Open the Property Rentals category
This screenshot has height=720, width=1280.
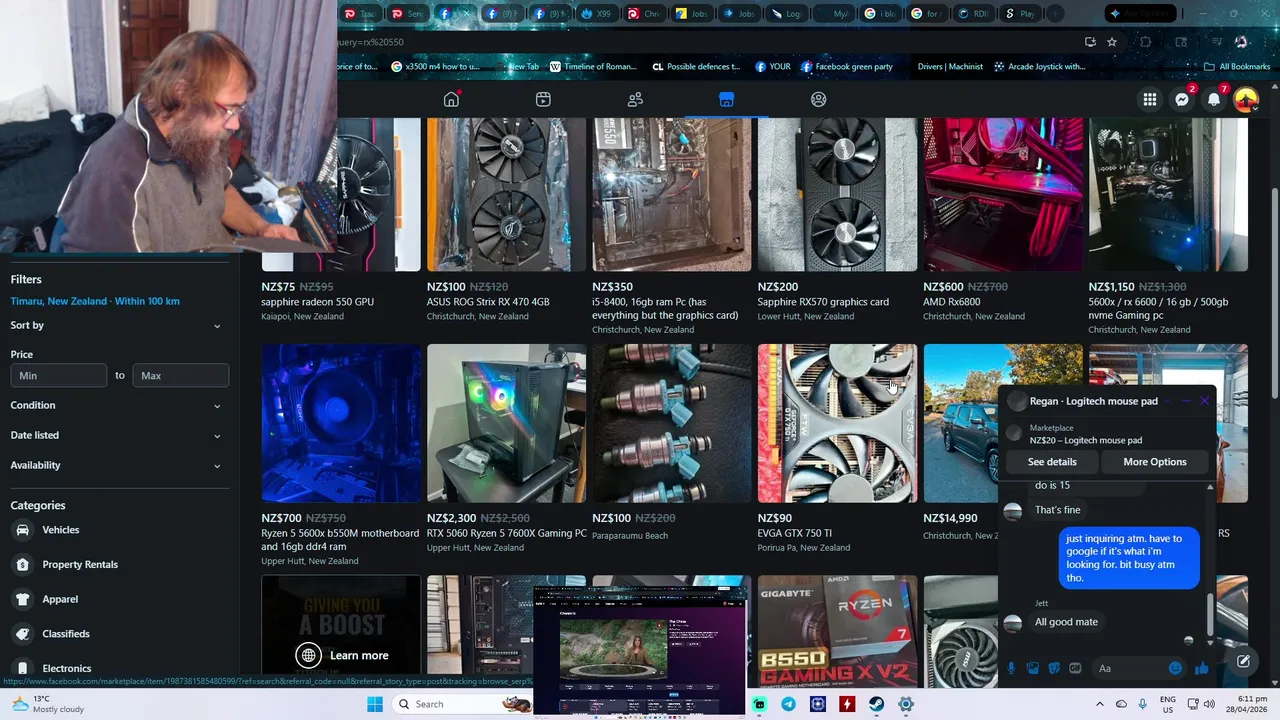coord(119,564)
